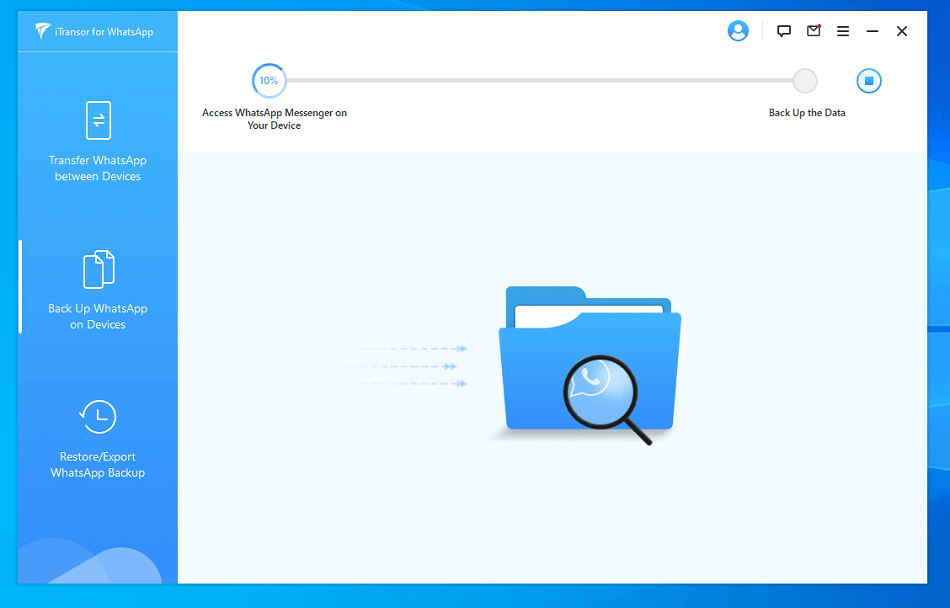Stop the backup with the stop button
Image resolution: width=950 pixels, height=608 pixels.
pos(869,81)
